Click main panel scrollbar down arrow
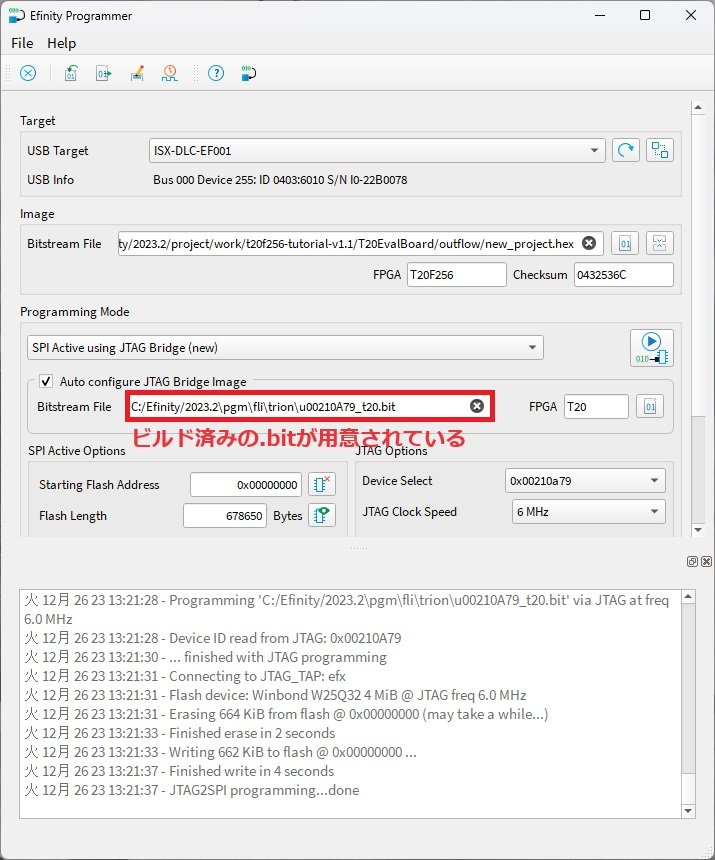 click(x=698, y=530)
